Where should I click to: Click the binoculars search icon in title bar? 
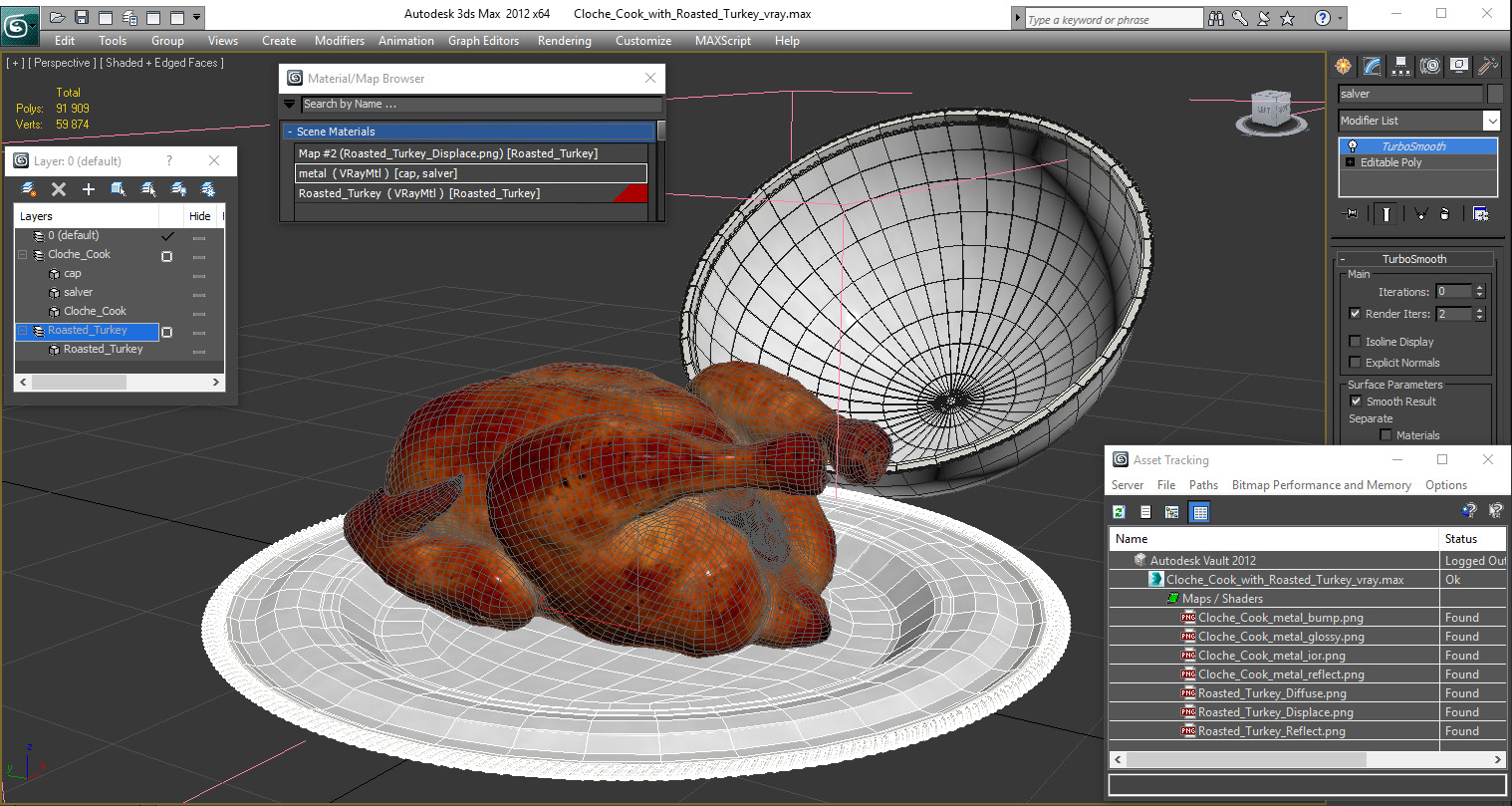(1215, 18)
